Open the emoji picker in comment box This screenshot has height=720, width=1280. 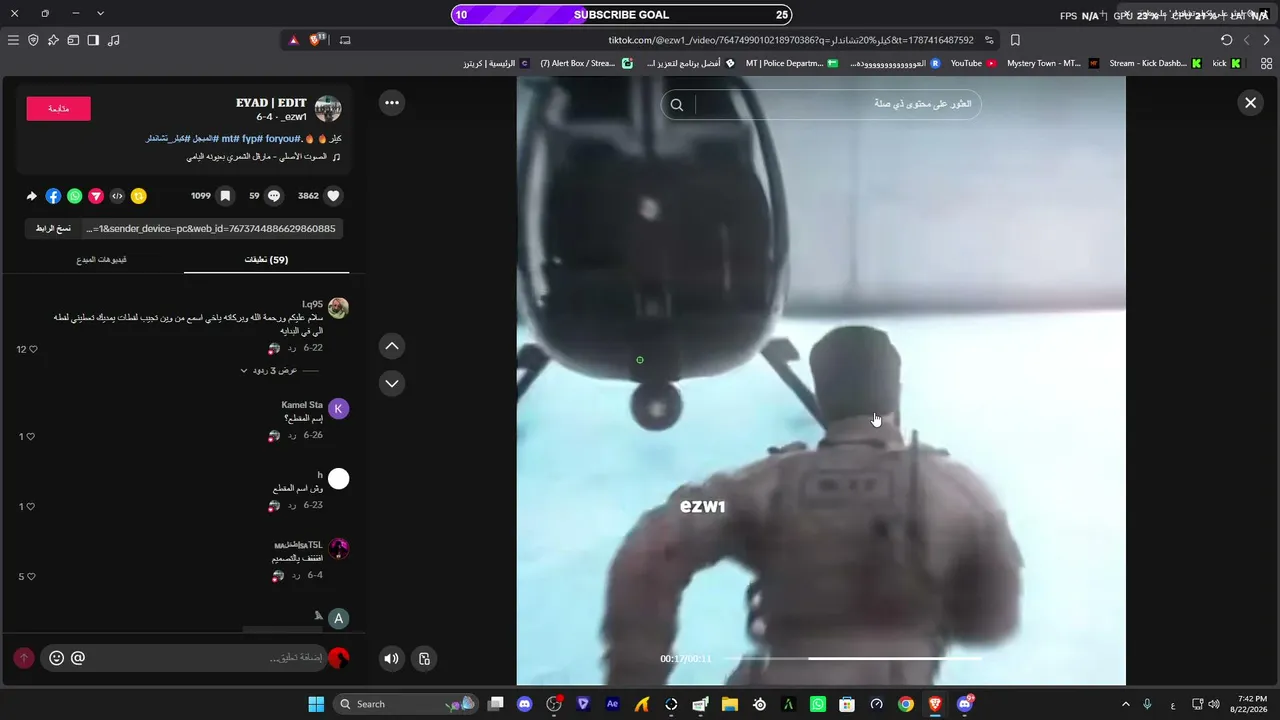click(56, 658)
